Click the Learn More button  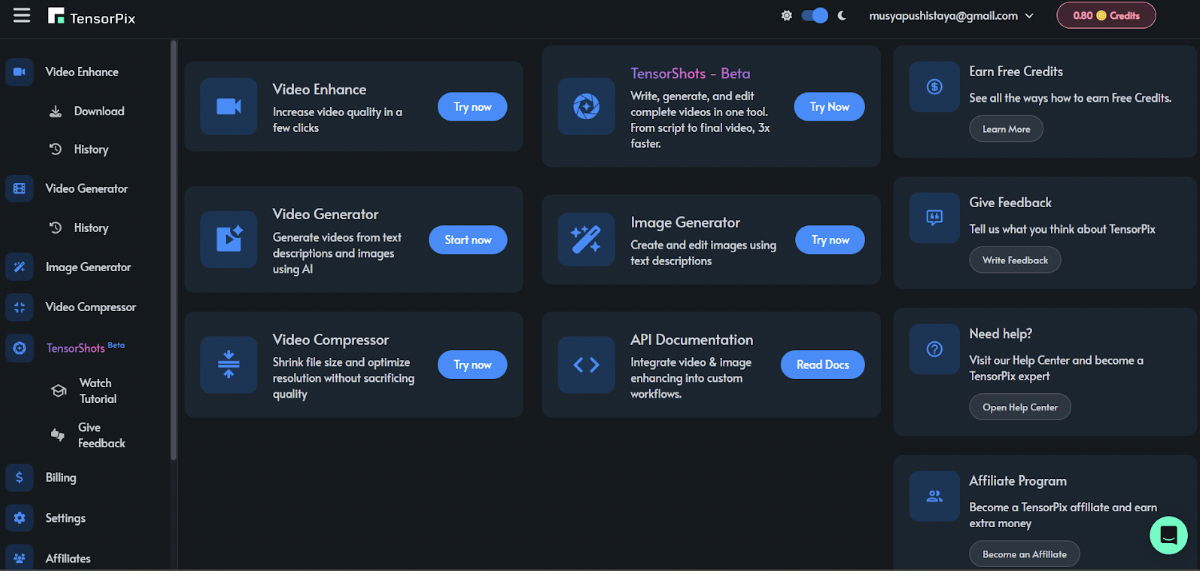pyautogui.click(x=1006, y=129)
